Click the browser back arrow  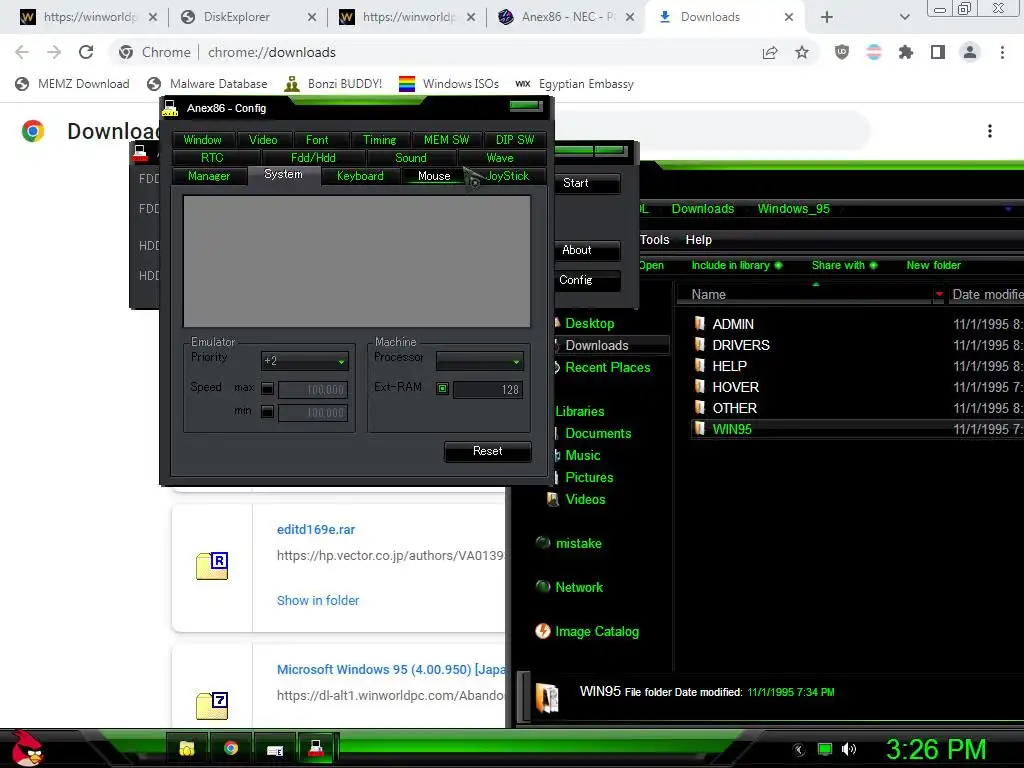[22, 52]
